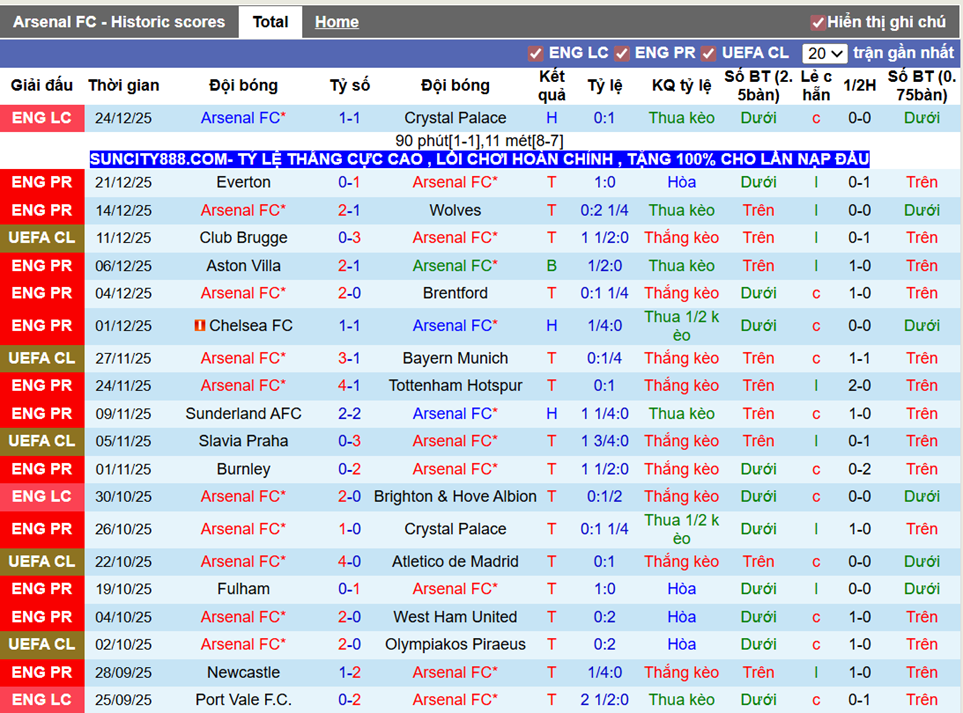Click the odds 2 1/2:0 in Port Vale row
963x713 pixels.
tap(605, 699)
